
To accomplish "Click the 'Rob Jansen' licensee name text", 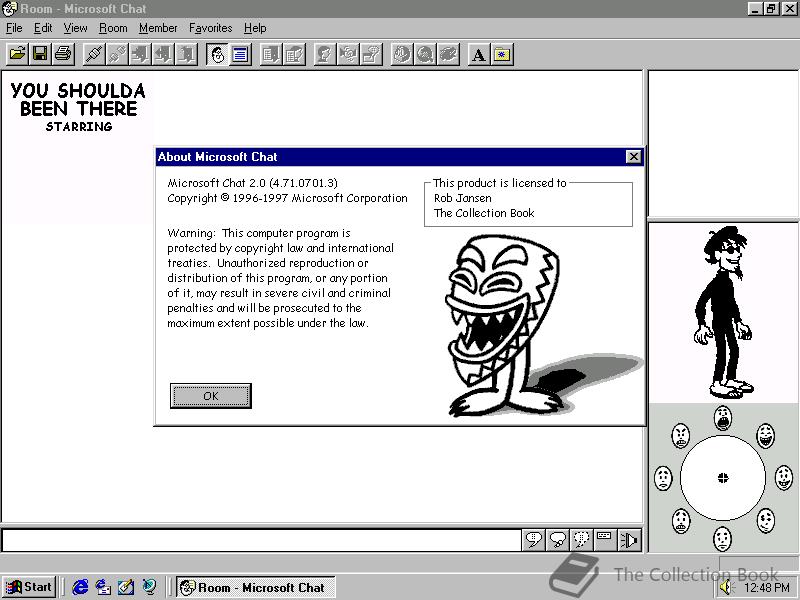I will click(463, 198).
